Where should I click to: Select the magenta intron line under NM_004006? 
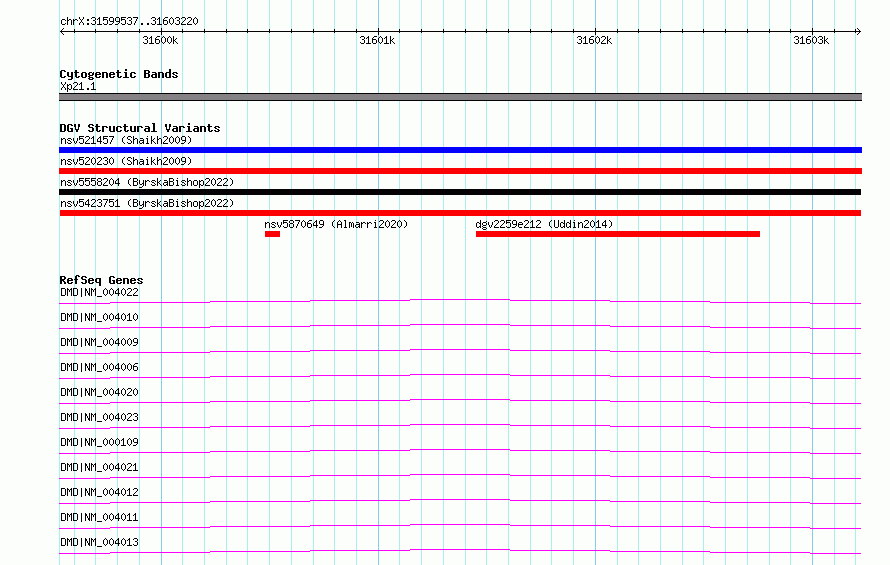460,376
